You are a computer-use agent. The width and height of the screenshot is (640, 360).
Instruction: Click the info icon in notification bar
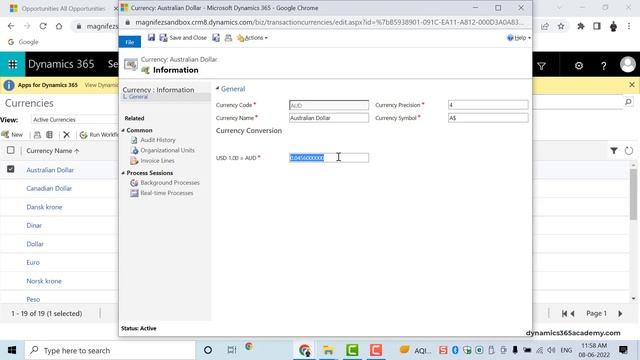click(9, 85)
